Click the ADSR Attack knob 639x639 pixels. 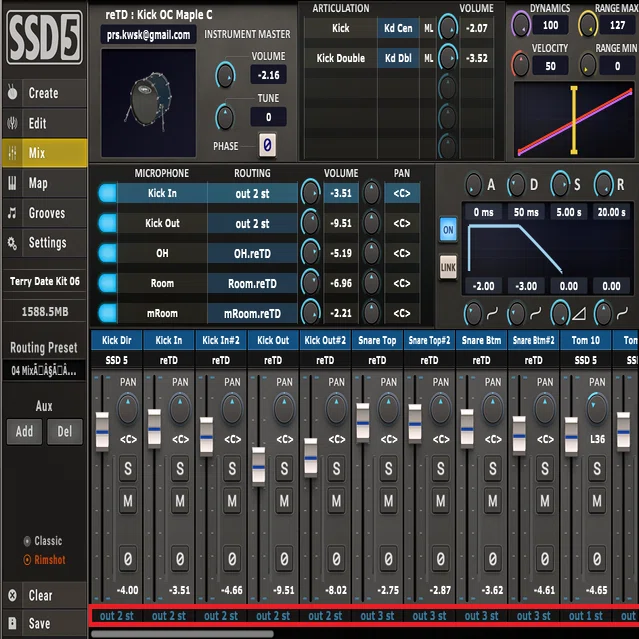click(474, 185)
